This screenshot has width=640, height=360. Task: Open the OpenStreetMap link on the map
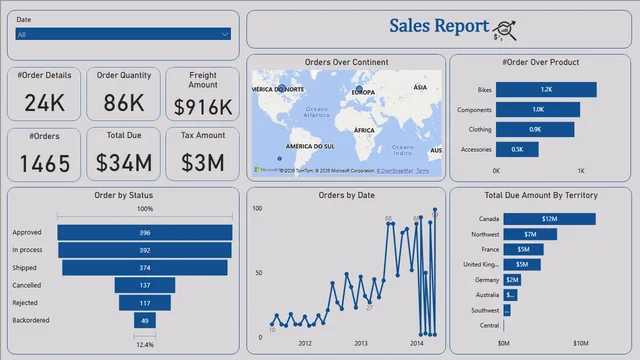[395, 171]
